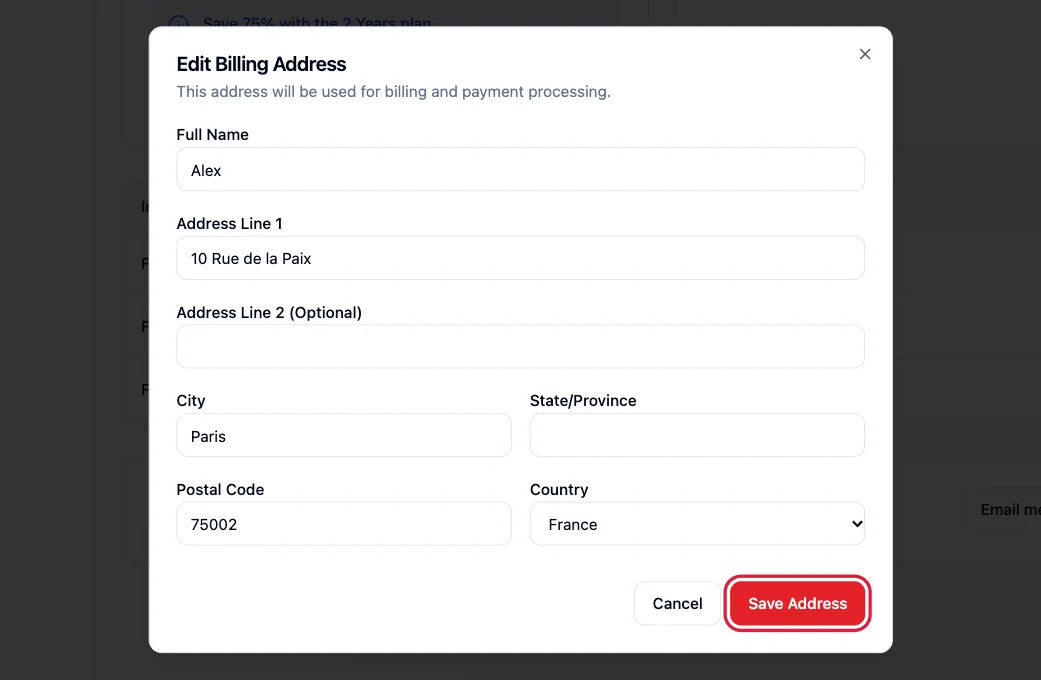Click the City label
Viewport: 1041px width, 680px height.
191,401
